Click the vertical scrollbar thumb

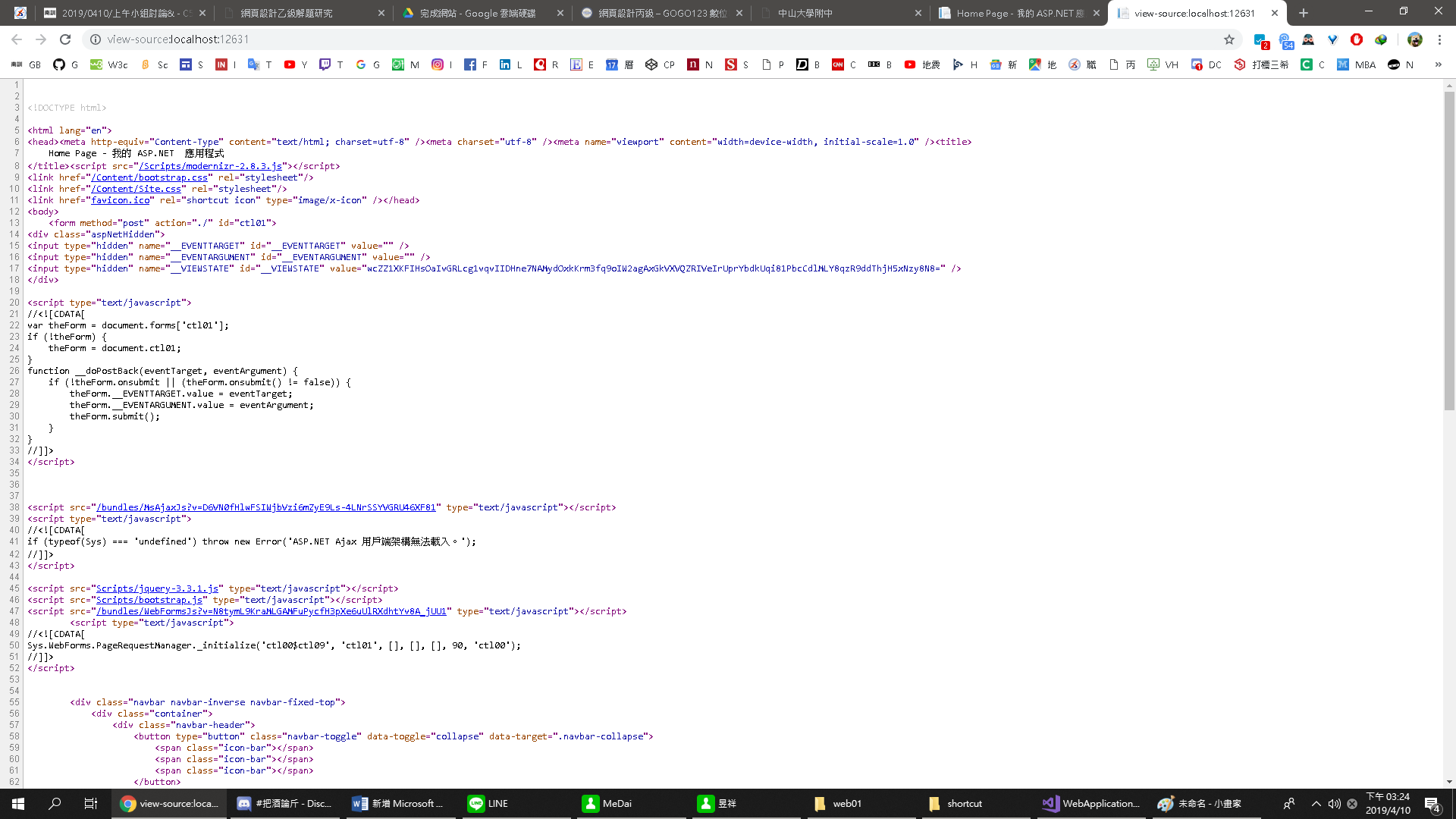pyautogui.click(x=1449, y=250)
